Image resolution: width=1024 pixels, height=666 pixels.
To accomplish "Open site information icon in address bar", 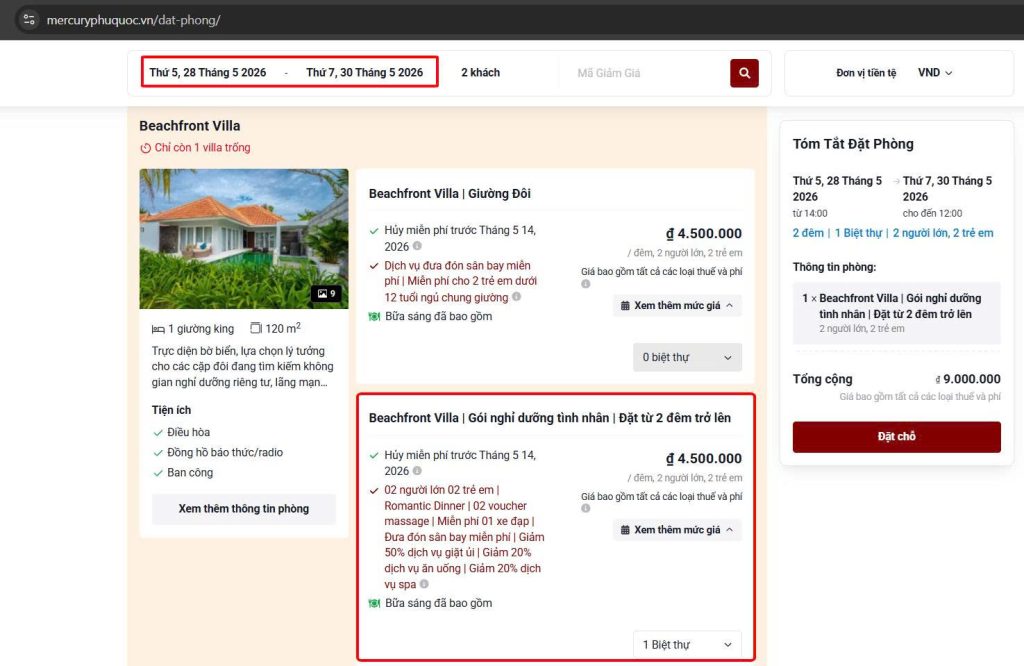I will coord(28,20).
